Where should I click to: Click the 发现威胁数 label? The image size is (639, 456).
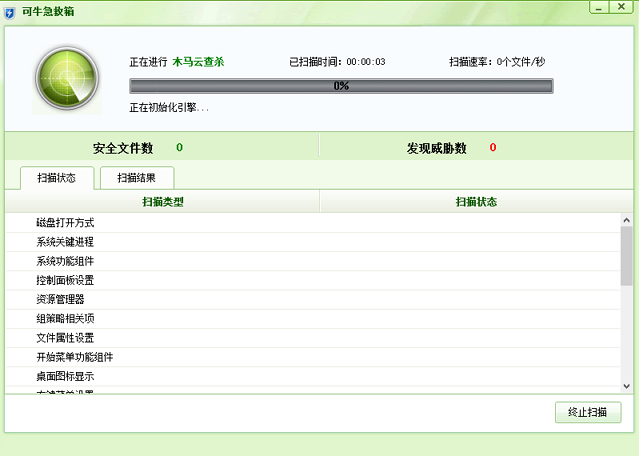point(436,148)
